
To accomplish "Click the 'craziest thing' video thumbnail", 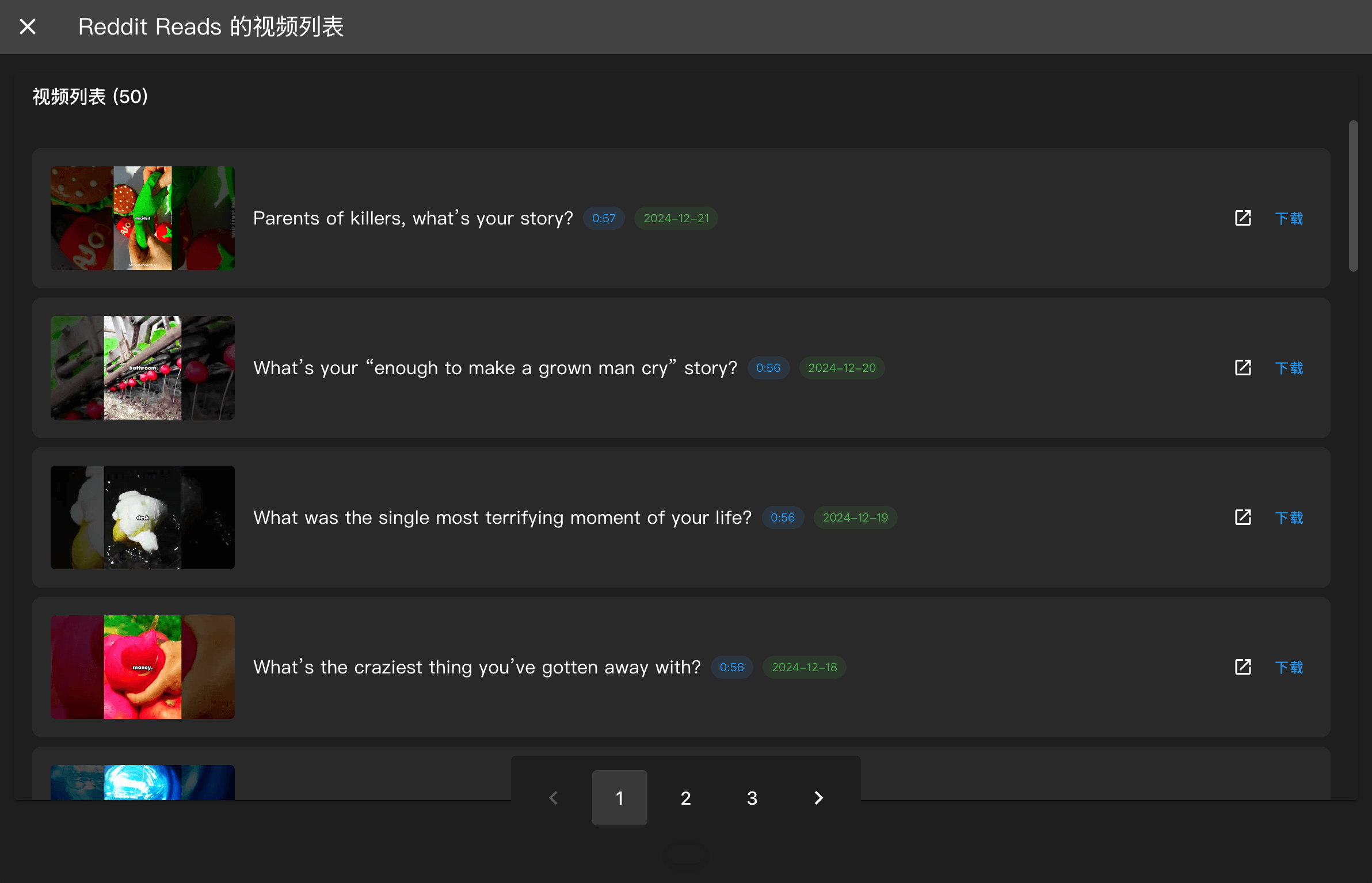I will tap(143, 667).
